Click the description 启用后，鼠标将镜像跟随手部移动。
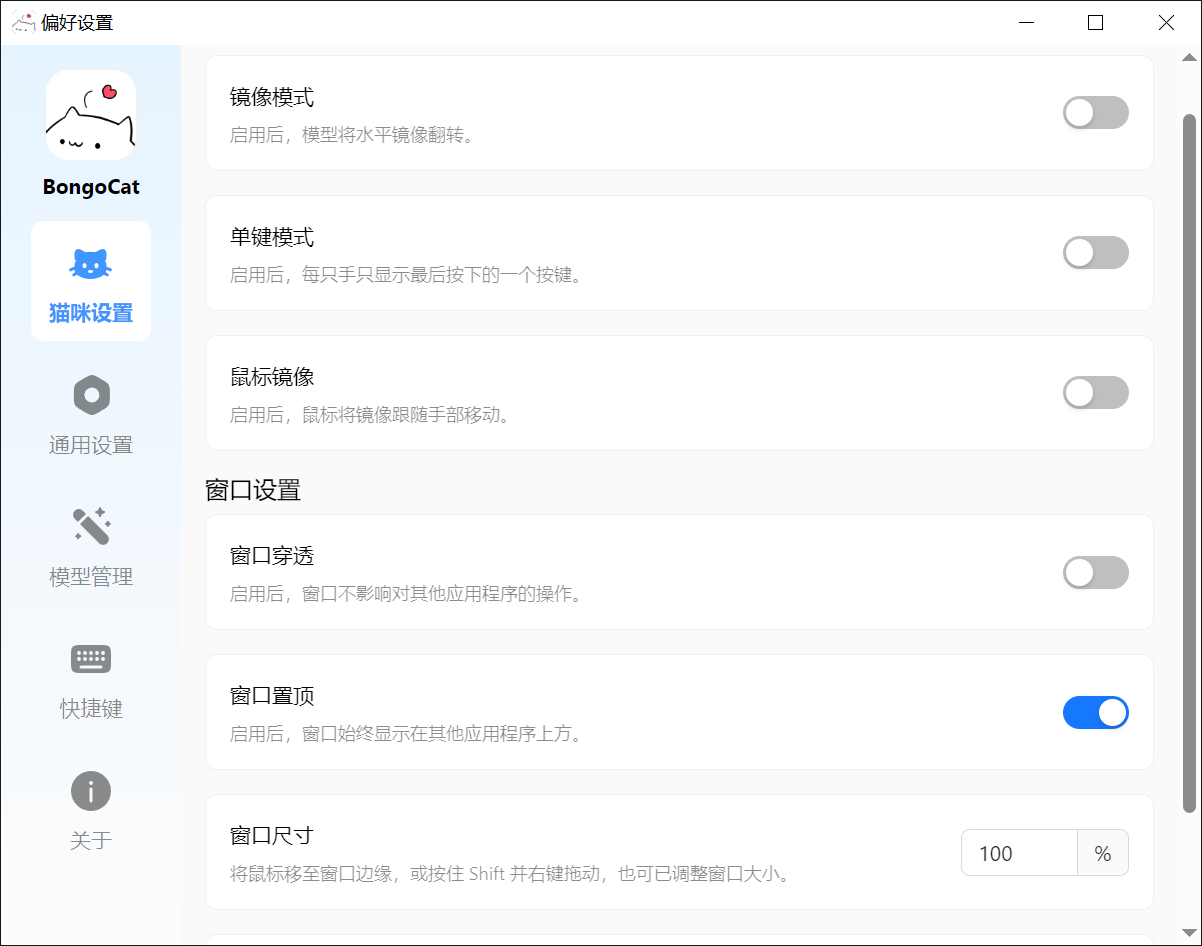Screen dimensions: 1202x946 pos(370,415)
